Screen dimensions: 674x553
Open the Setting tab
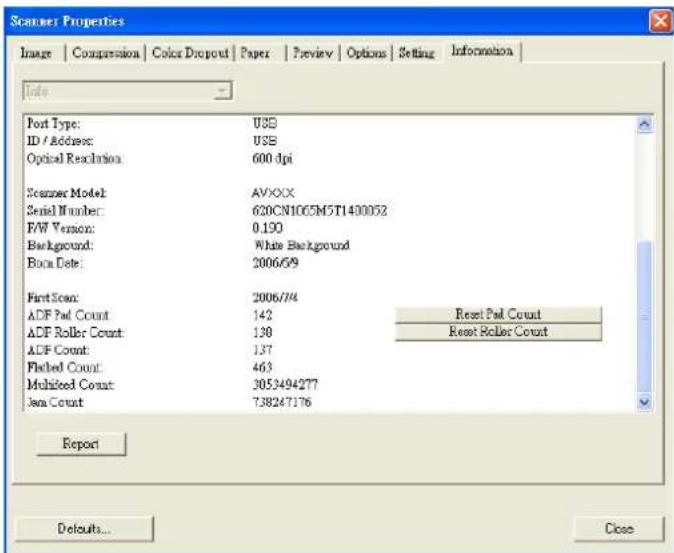417,53
